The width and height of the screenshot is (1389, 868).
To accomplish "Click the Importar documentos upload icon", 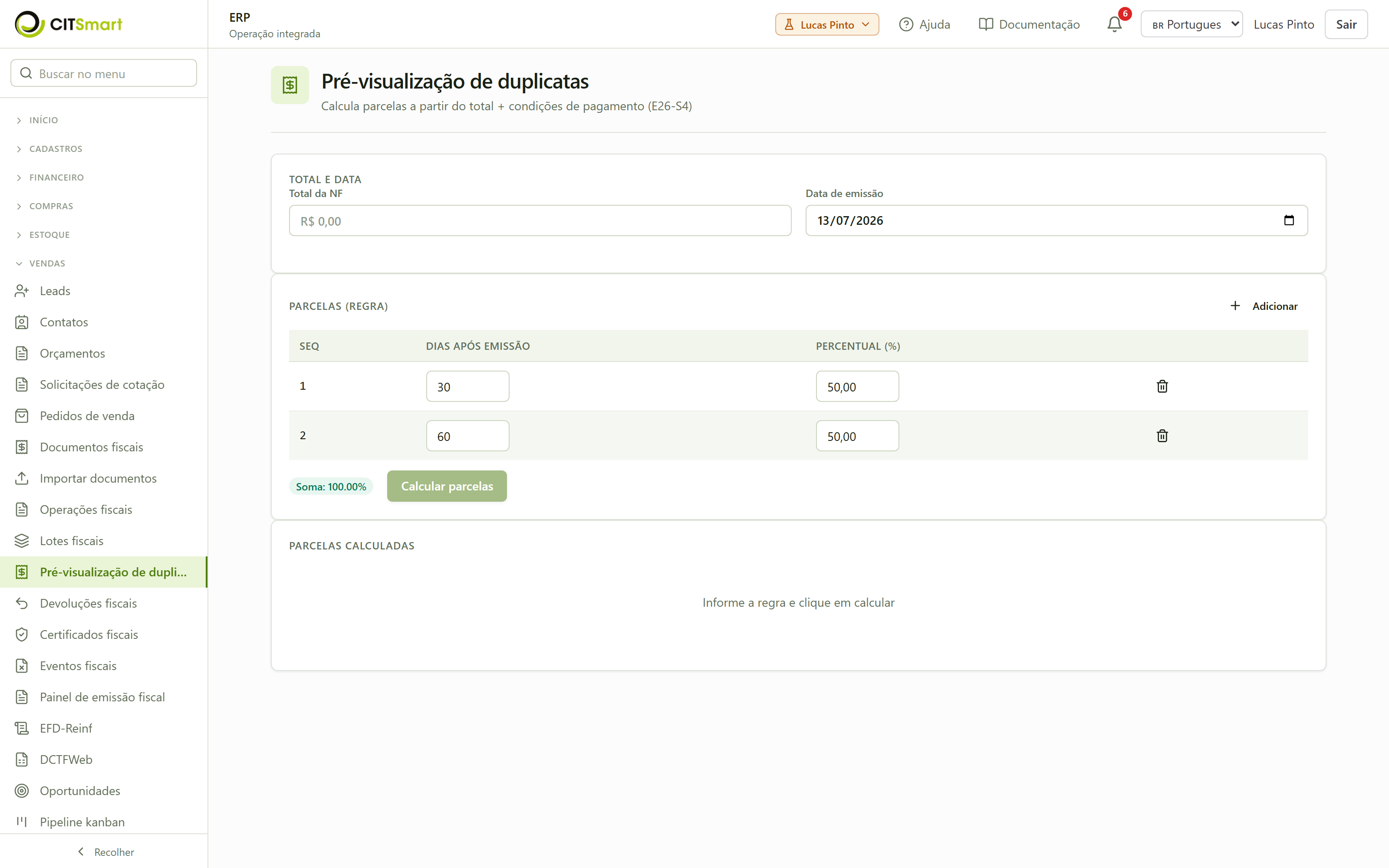I will pyautogui.click(x=22, y=478).
